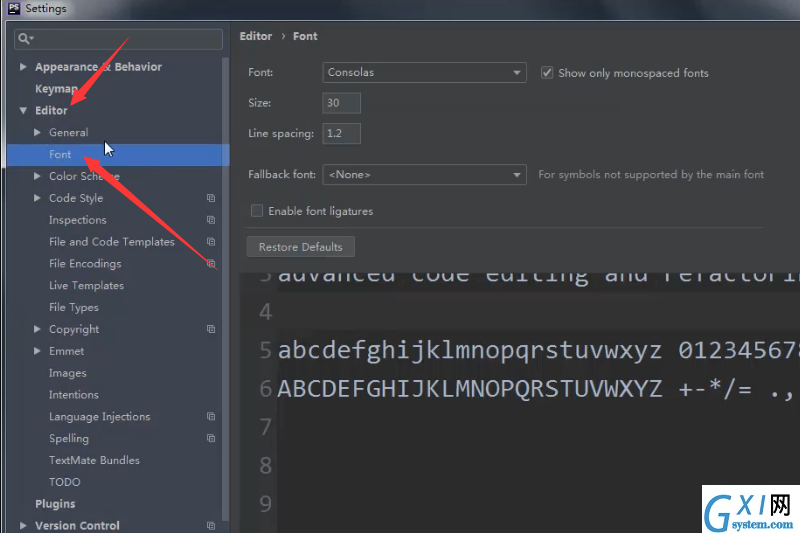Screen dimensions: 800x533
Task: Open File and Code Templates settings
Action: click(x=112, y=242)
